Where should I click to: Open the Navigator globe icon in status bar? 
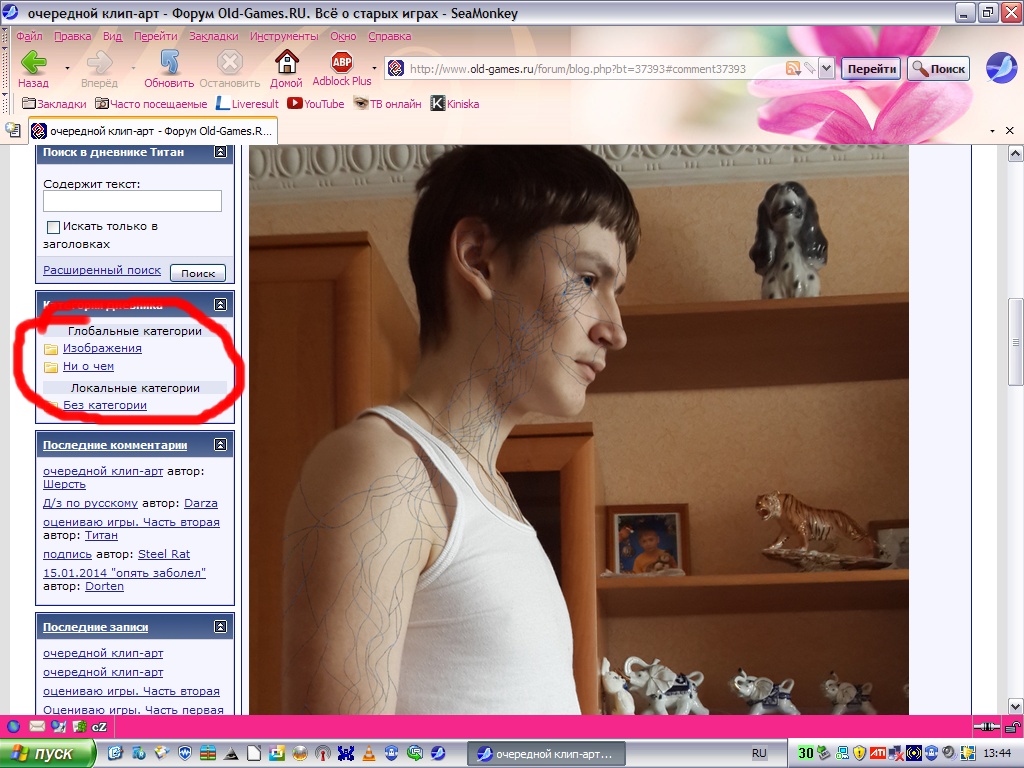(12, 726)
